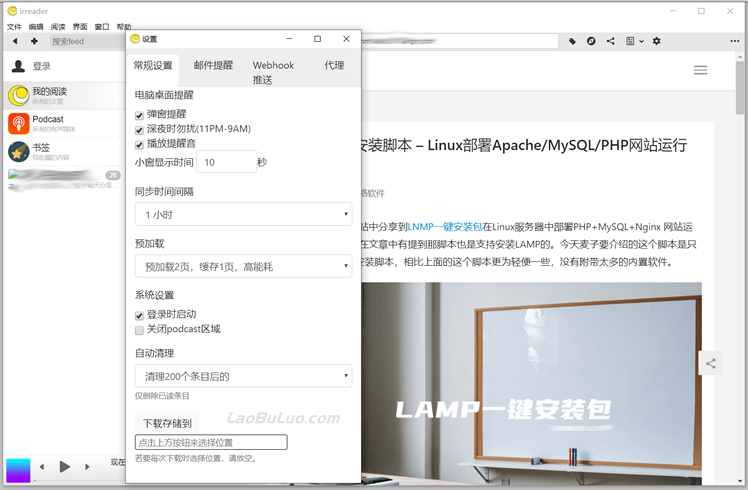Expand the sync interval dropdown showing 1 小时
Image resolution: width=748 pixels, height=490 pixels.
coord(243,214)
